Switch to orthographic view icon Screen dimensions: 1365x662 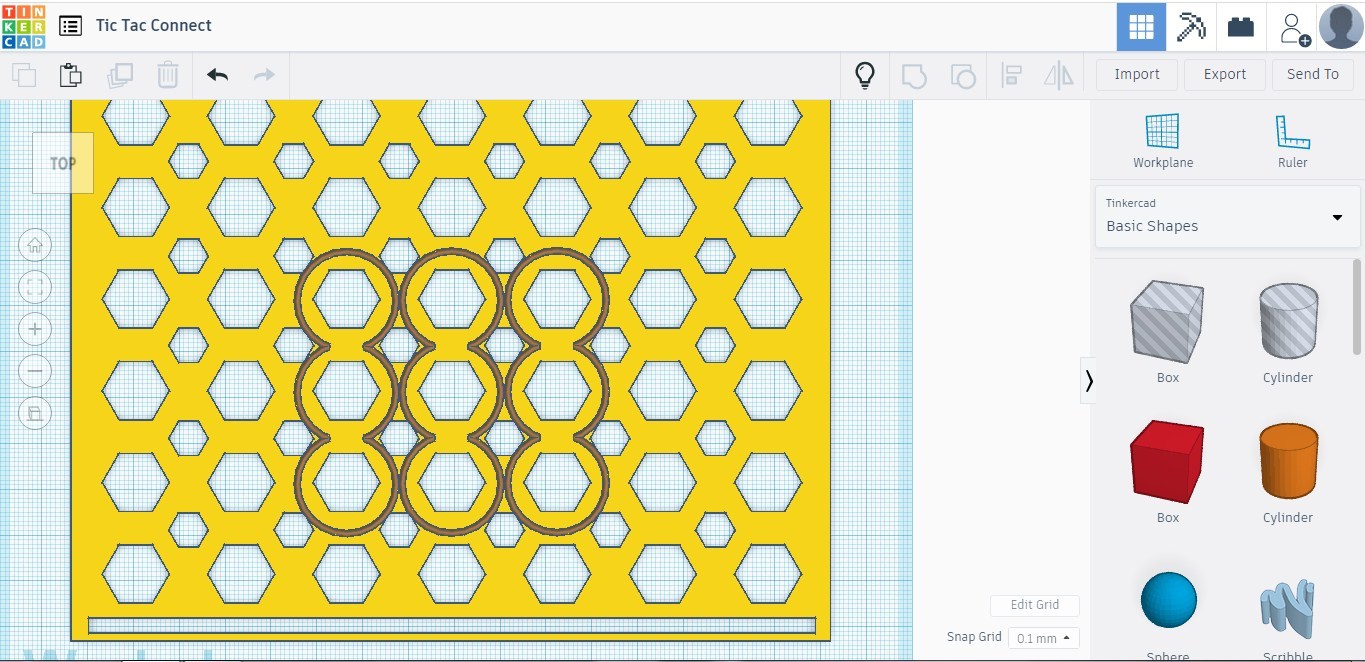pos(35,413)
